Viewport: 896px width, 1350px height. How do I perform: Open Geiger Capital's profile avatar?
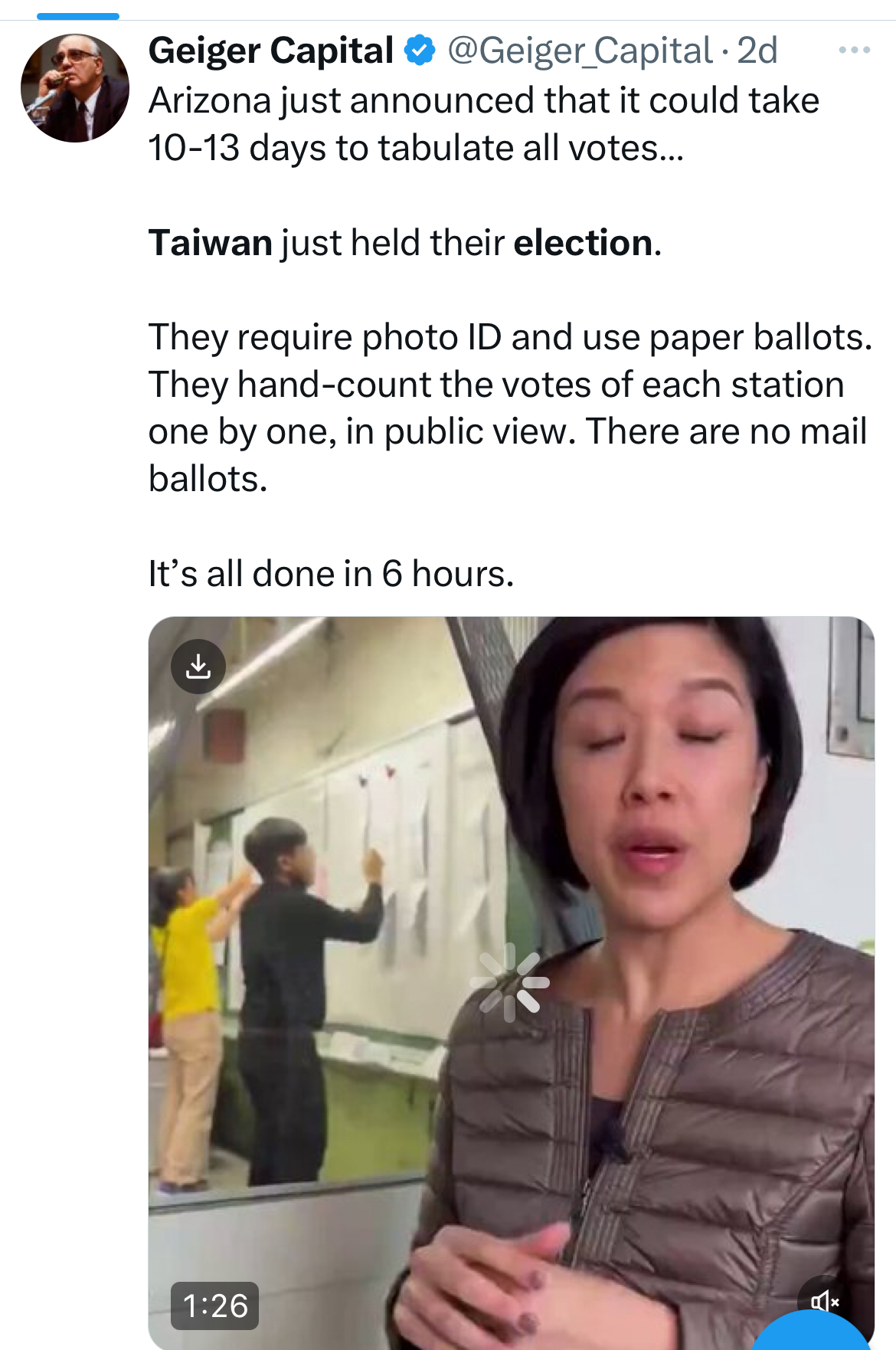[x=75, y=88]
